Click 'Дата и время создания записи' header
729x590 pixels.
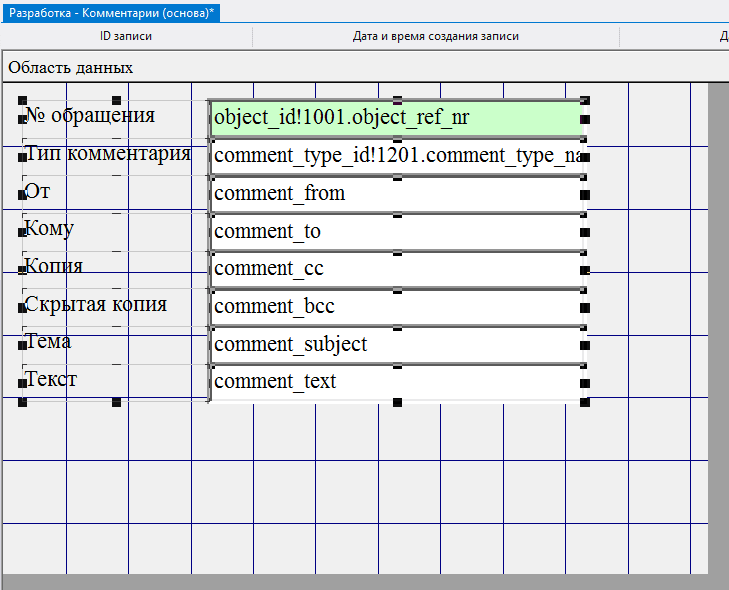(435, 37)
